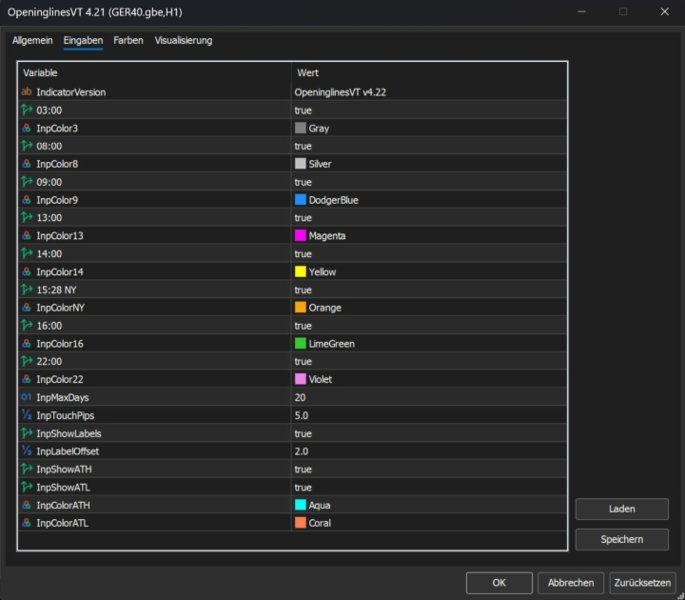The height and width of the screenshot is (600, 685).
Task: Go to the Visualisierung tab
Action: [183, 40]
